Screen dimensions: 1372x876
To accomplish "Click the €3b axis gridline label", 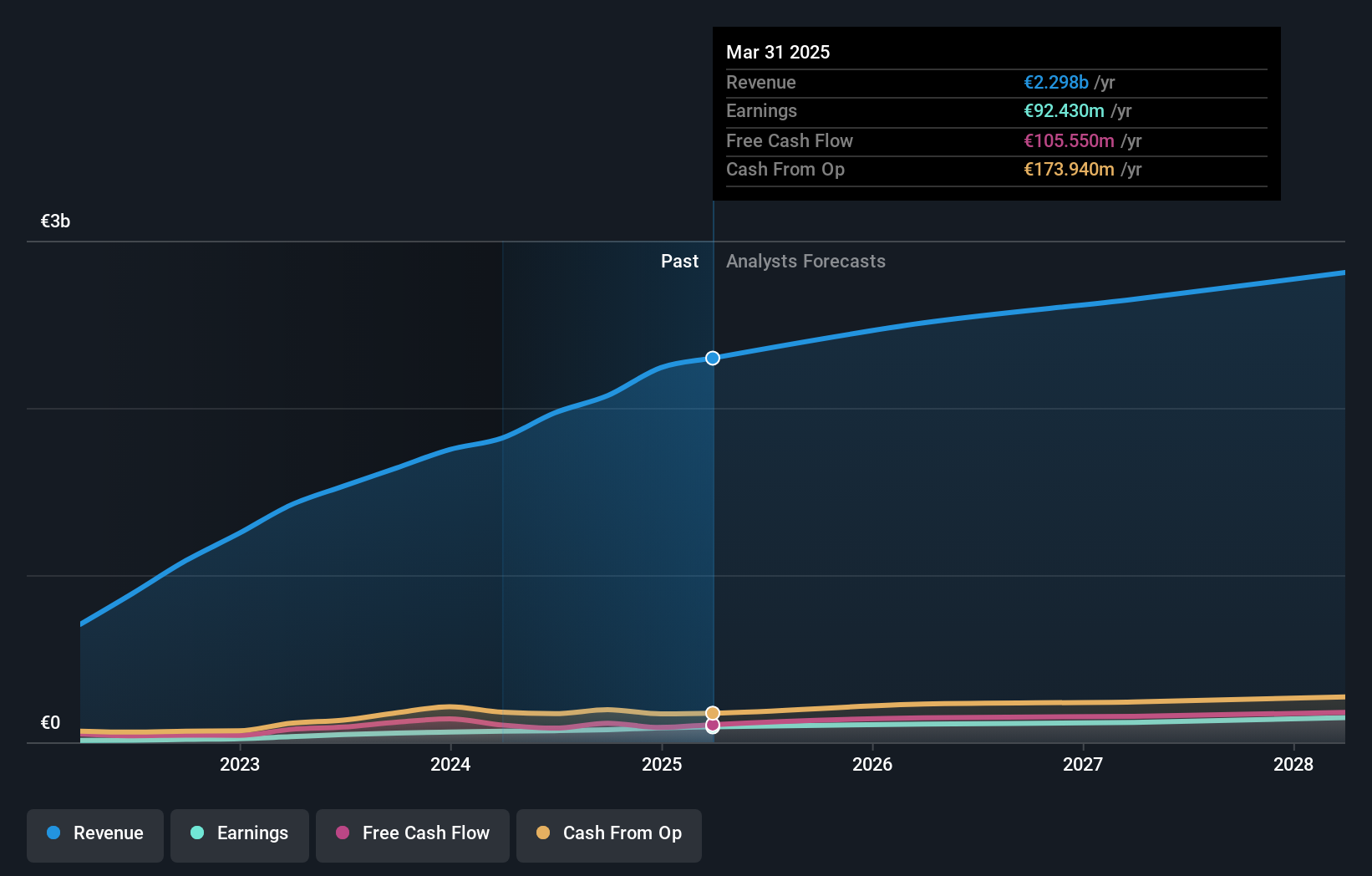I will click(x=53, y=221).
